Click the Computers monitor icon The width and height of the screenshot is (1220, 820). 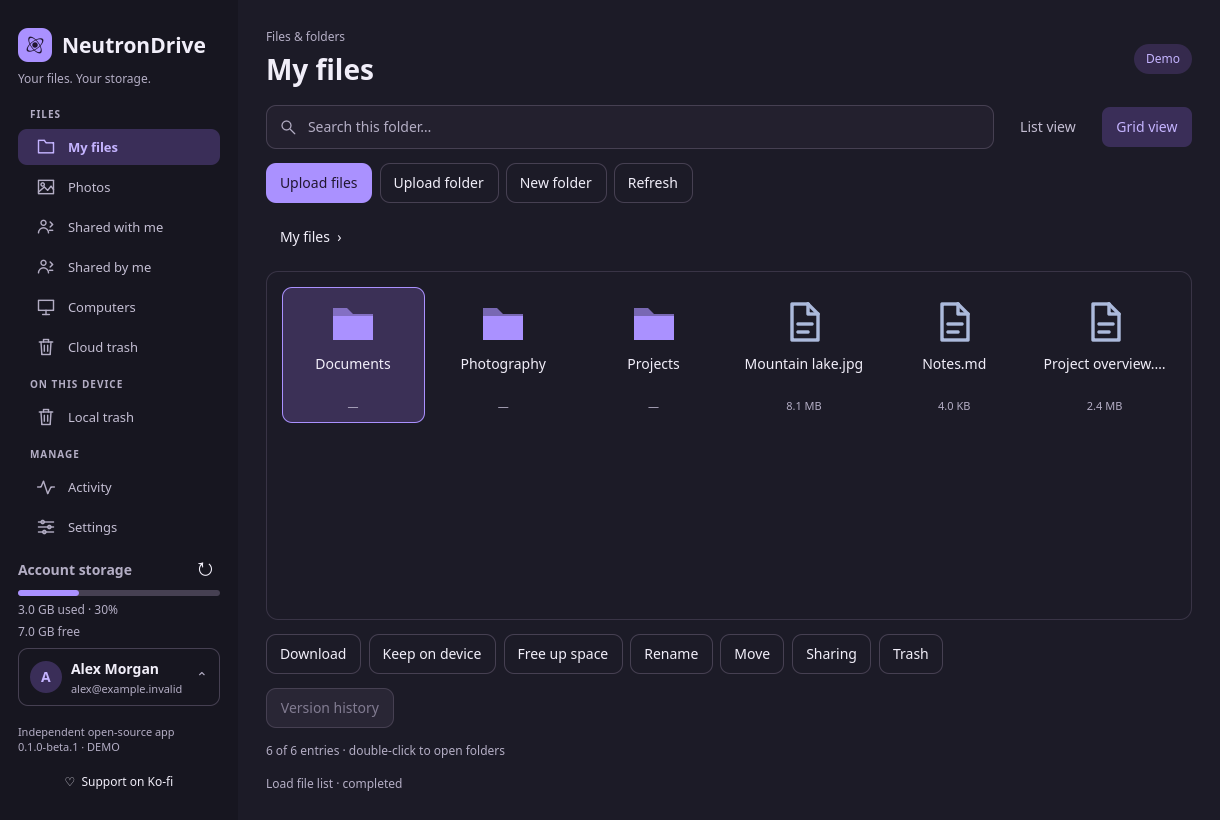(46, 307)
